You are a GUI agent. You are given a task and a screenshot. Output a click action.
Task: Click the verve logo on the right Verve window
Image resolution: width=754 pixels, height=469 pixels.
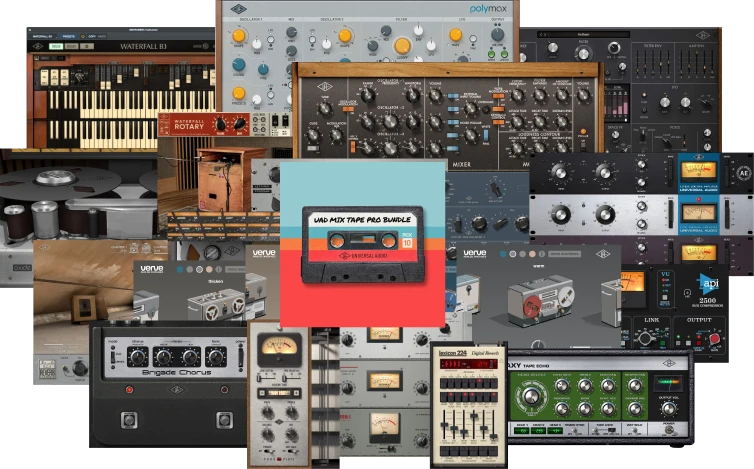coord(475,253)
